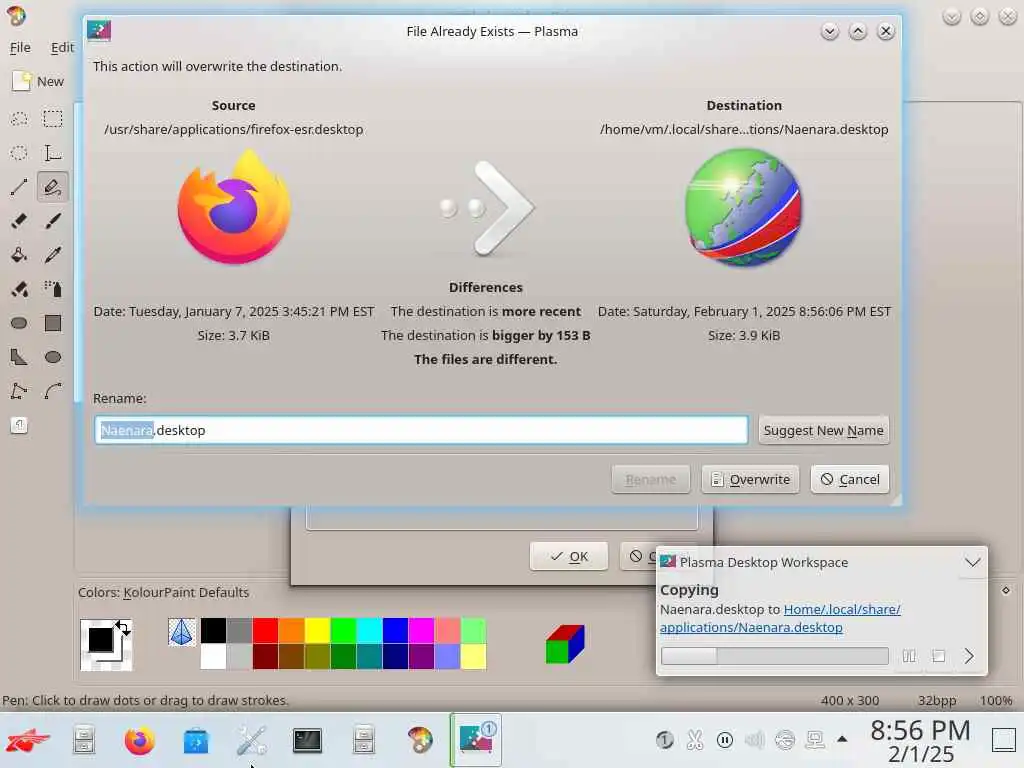1024x768 pixels.
Task: Select the Rounded Rectangle tool
Action: point(19,323)
